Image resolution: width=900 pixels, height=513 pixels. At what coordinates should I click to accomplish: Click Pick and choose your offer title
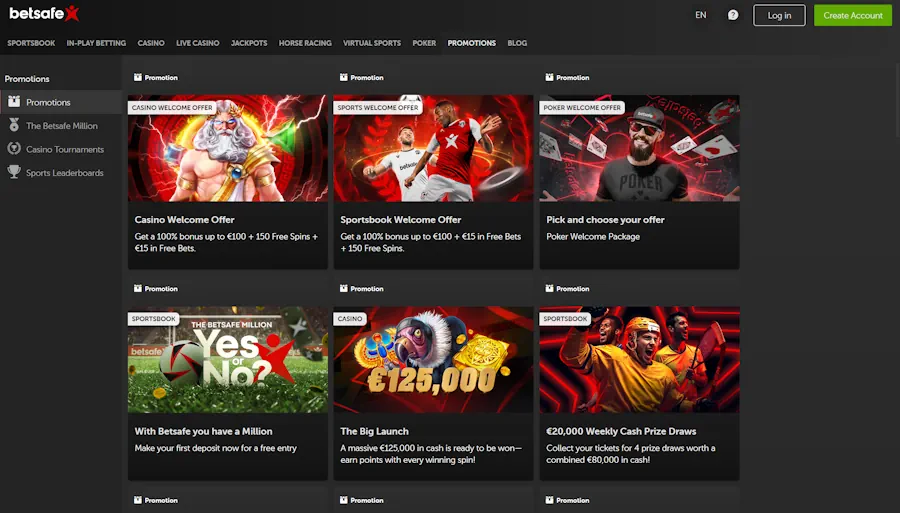tap(605, 220)
